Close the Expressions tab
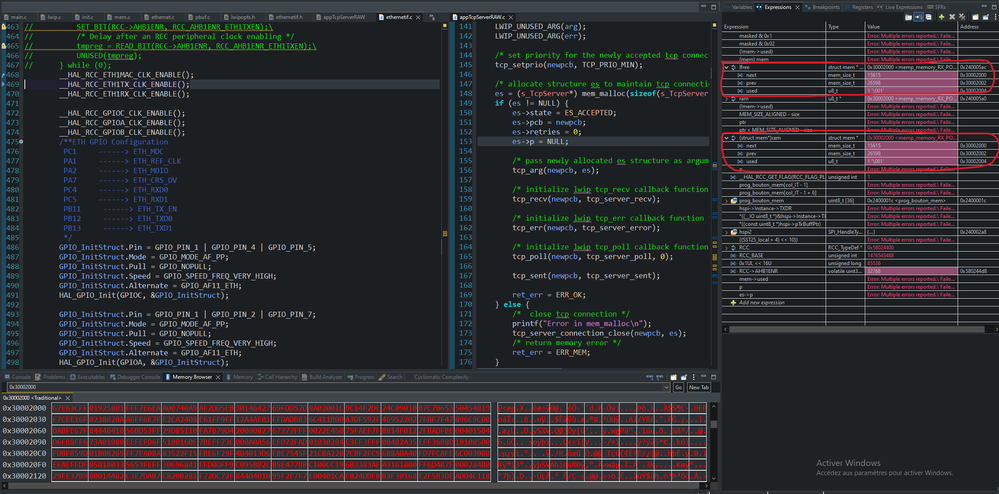This screenshot has width=999, height=494. point(797,7)
